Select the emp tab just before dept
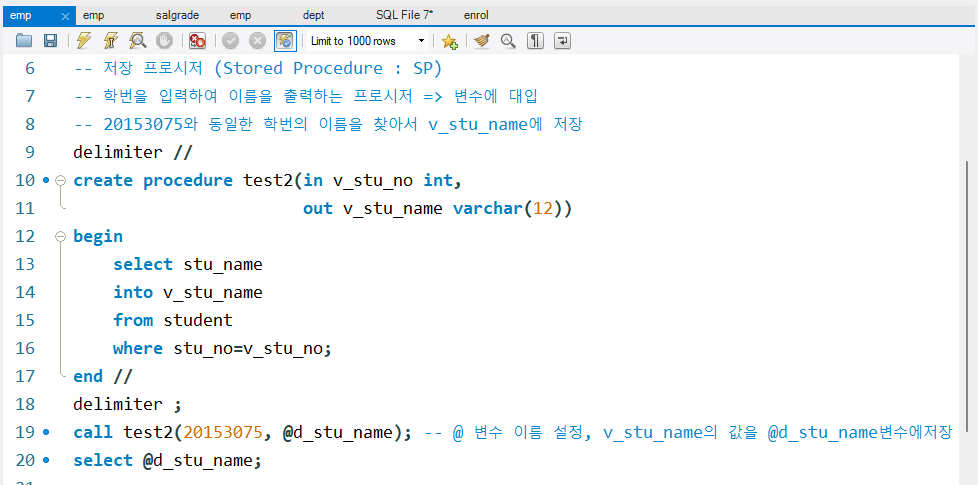This screenshot has width=978, height=485. (240, 16)
